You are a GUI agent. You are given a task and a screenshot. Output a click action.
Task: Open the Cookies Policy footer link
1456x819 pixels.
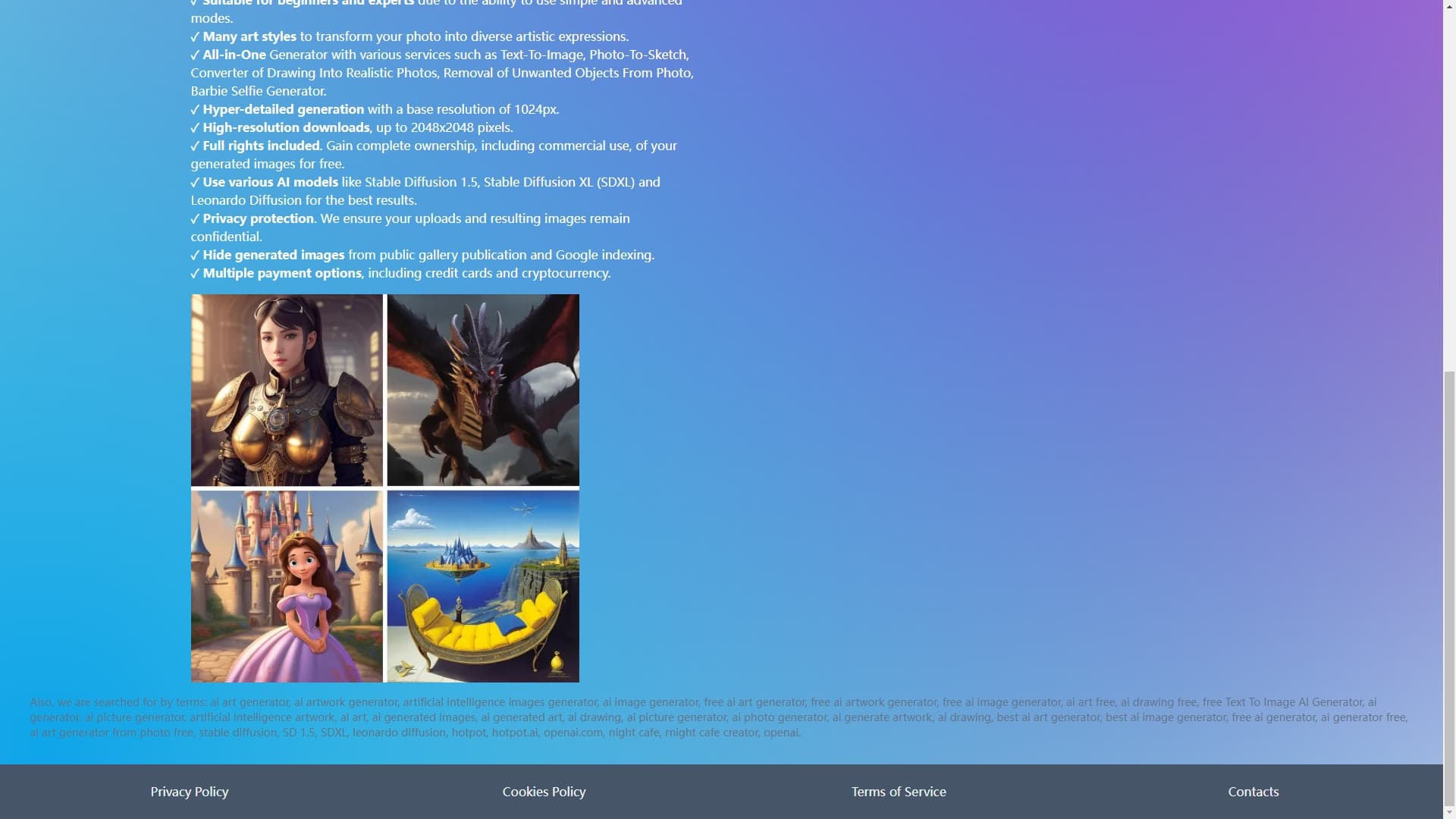coord(544,791)
